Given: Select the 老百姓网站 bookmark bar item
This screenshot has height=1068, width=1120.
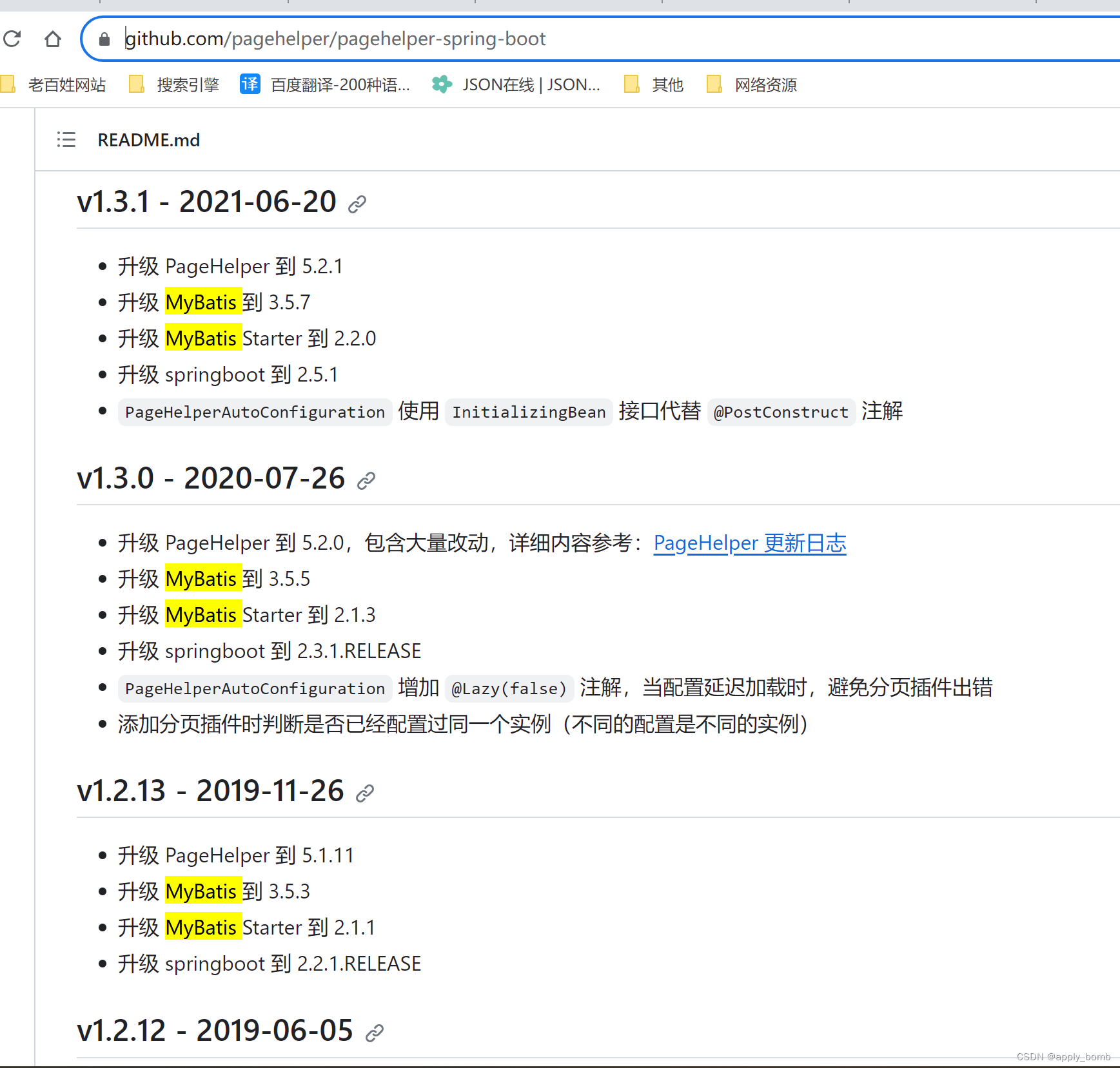Looking at the screenshot, I should [x=67, y=84].
